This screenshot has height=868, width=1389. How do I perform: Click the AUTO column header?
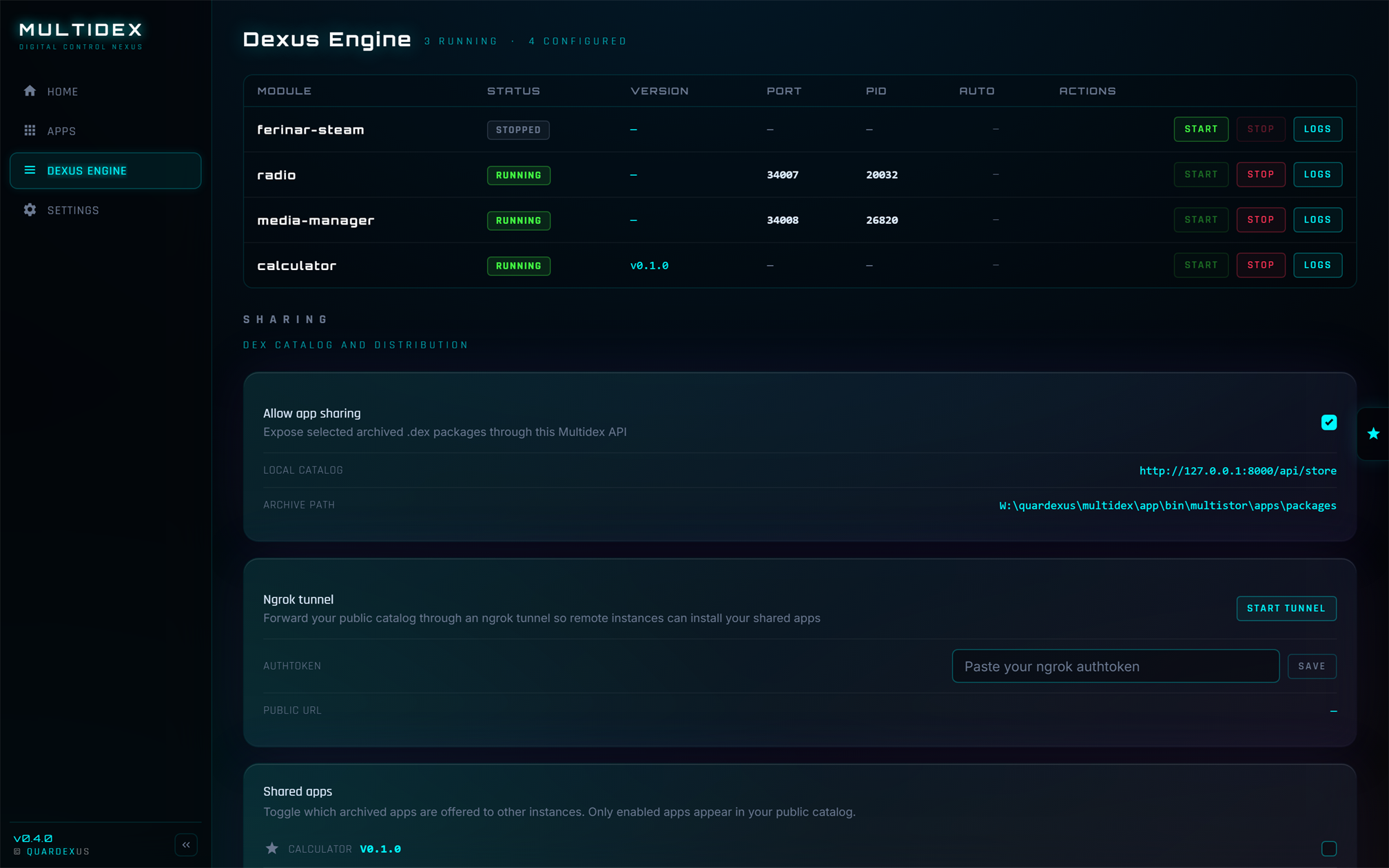click(x=977, y=91)
